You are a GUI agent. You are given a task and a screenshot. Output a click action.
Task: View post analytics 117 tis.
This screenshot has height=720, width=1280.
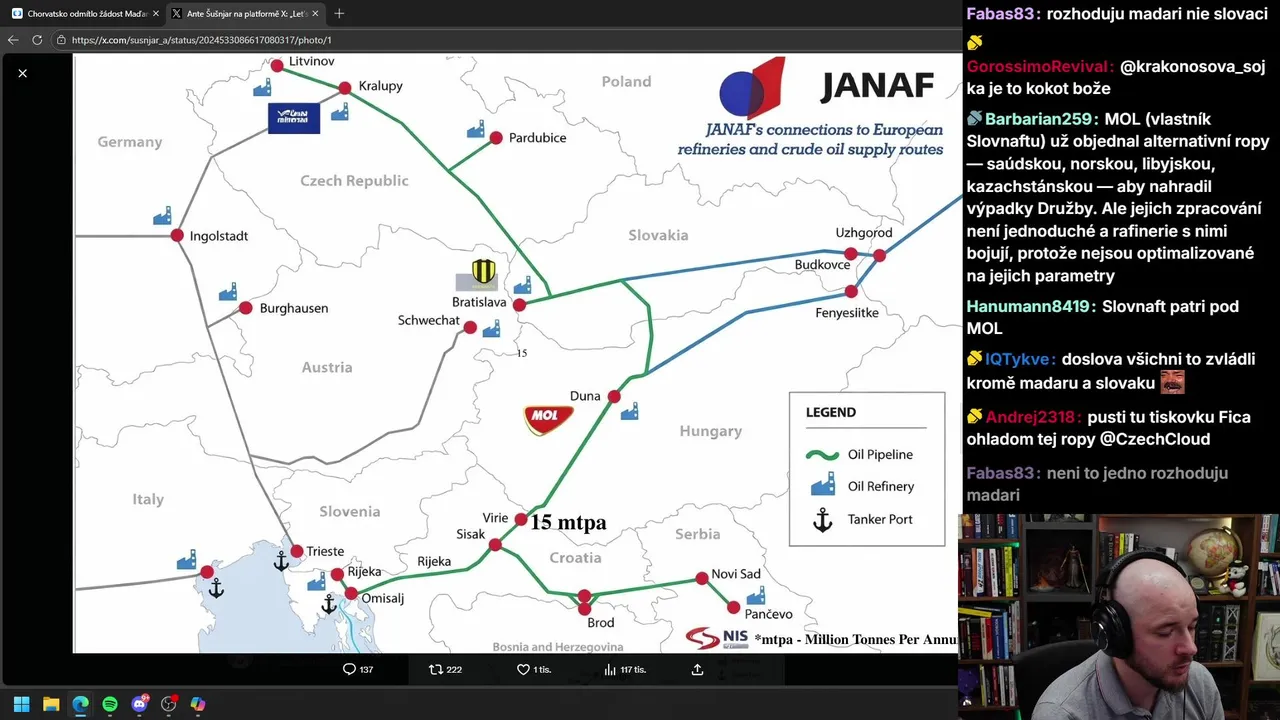pyautogui.click(x=626, y=669)
